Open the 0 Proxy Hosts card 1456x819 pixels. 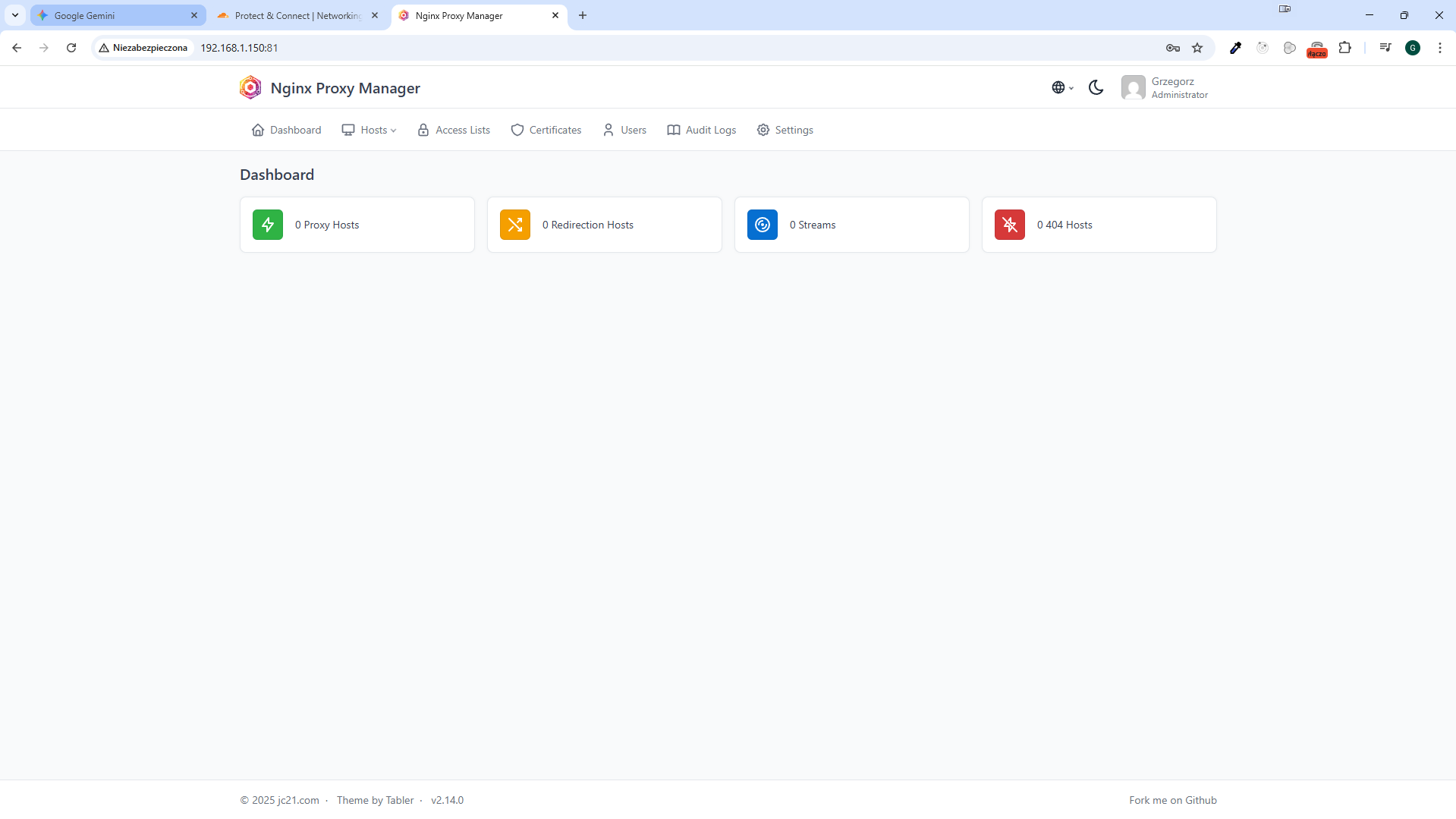(357, 225)
